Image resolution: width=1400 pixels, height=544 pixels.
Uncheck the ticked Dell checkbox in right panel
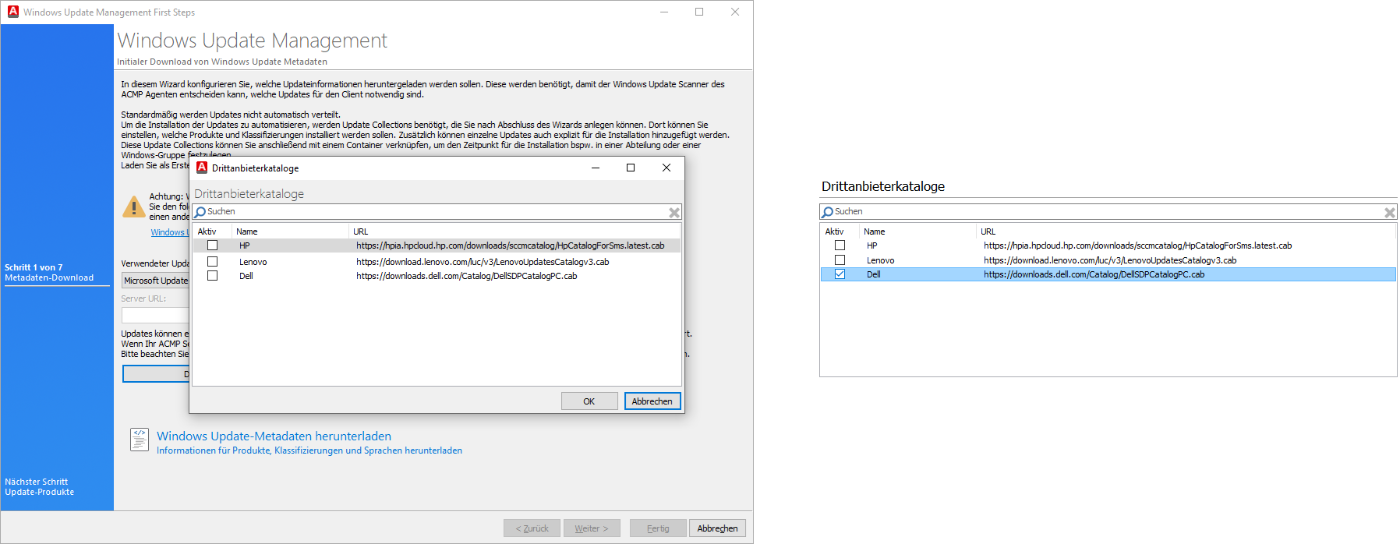pyautogui.click(x=840, y=274)
